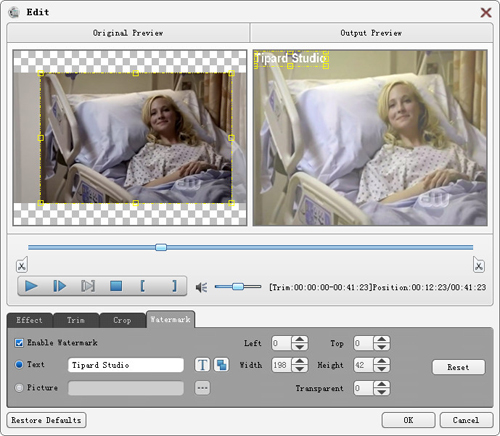Image resolution: width=500 pixels, height=436 pixels.
Task: Click the Top position input field
Action: click(364, 343)
